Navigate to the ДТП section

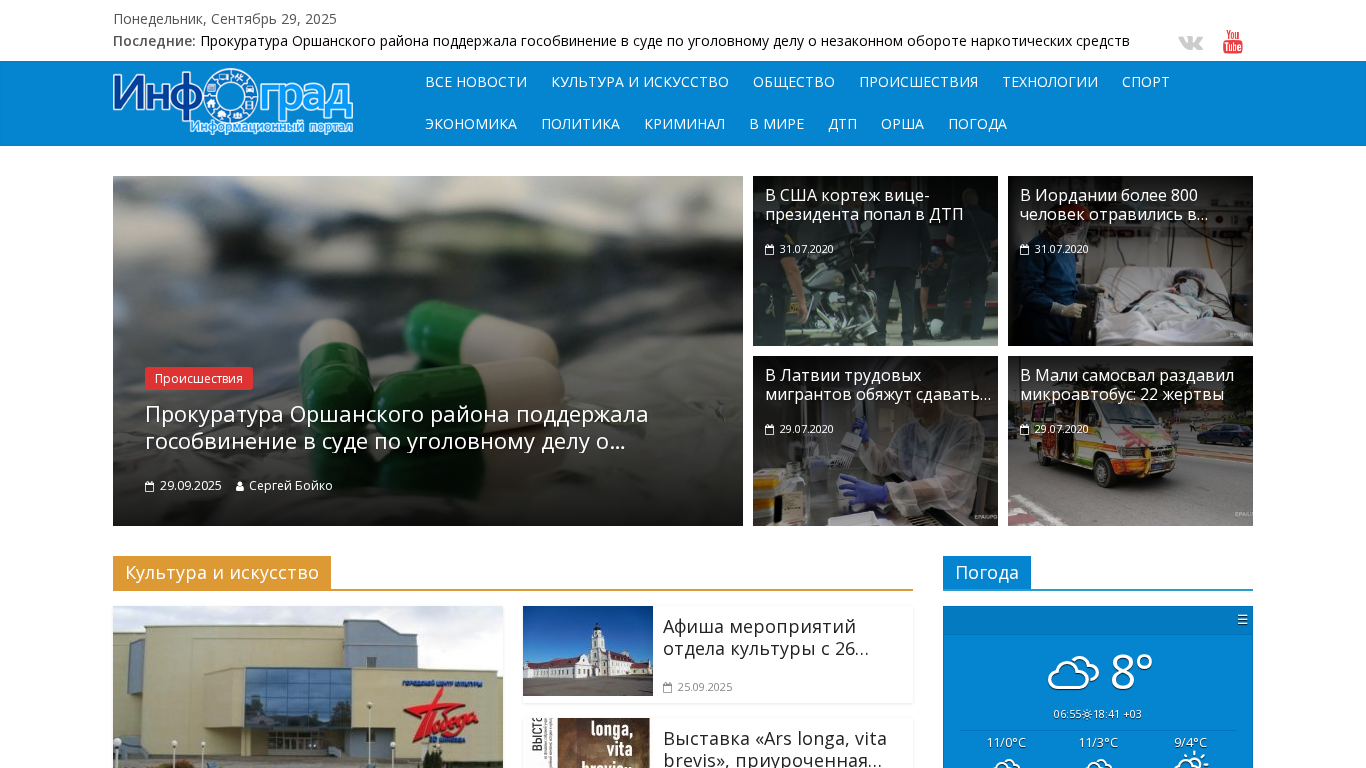[842, 124]
